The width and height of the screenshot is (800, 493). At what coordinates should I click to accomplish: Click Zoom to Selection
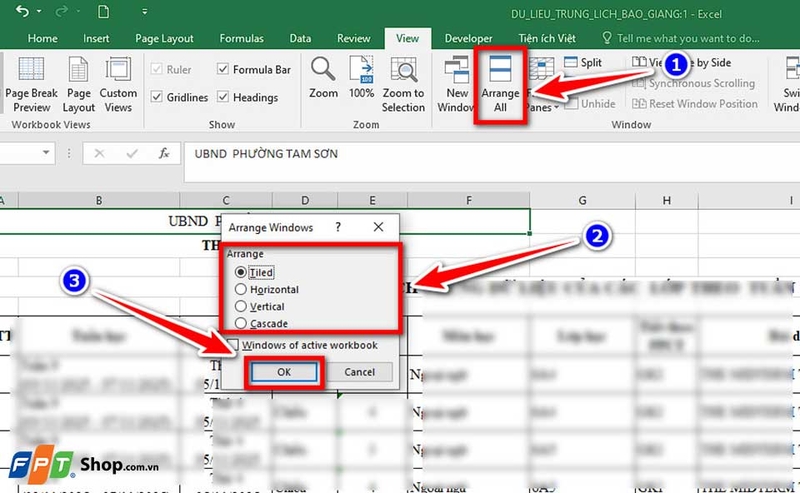tap(403, 85)
